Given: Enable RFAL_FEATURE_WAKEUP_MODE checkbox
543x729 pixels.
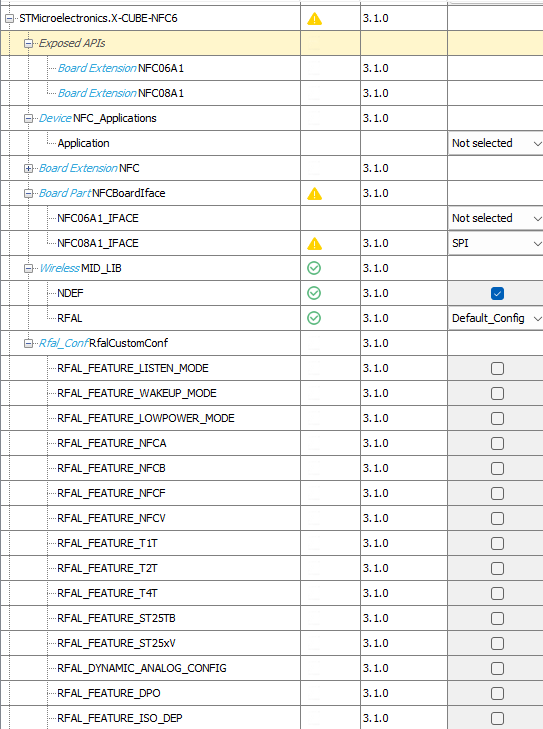Looking at the screenshot, I should 497,394.
